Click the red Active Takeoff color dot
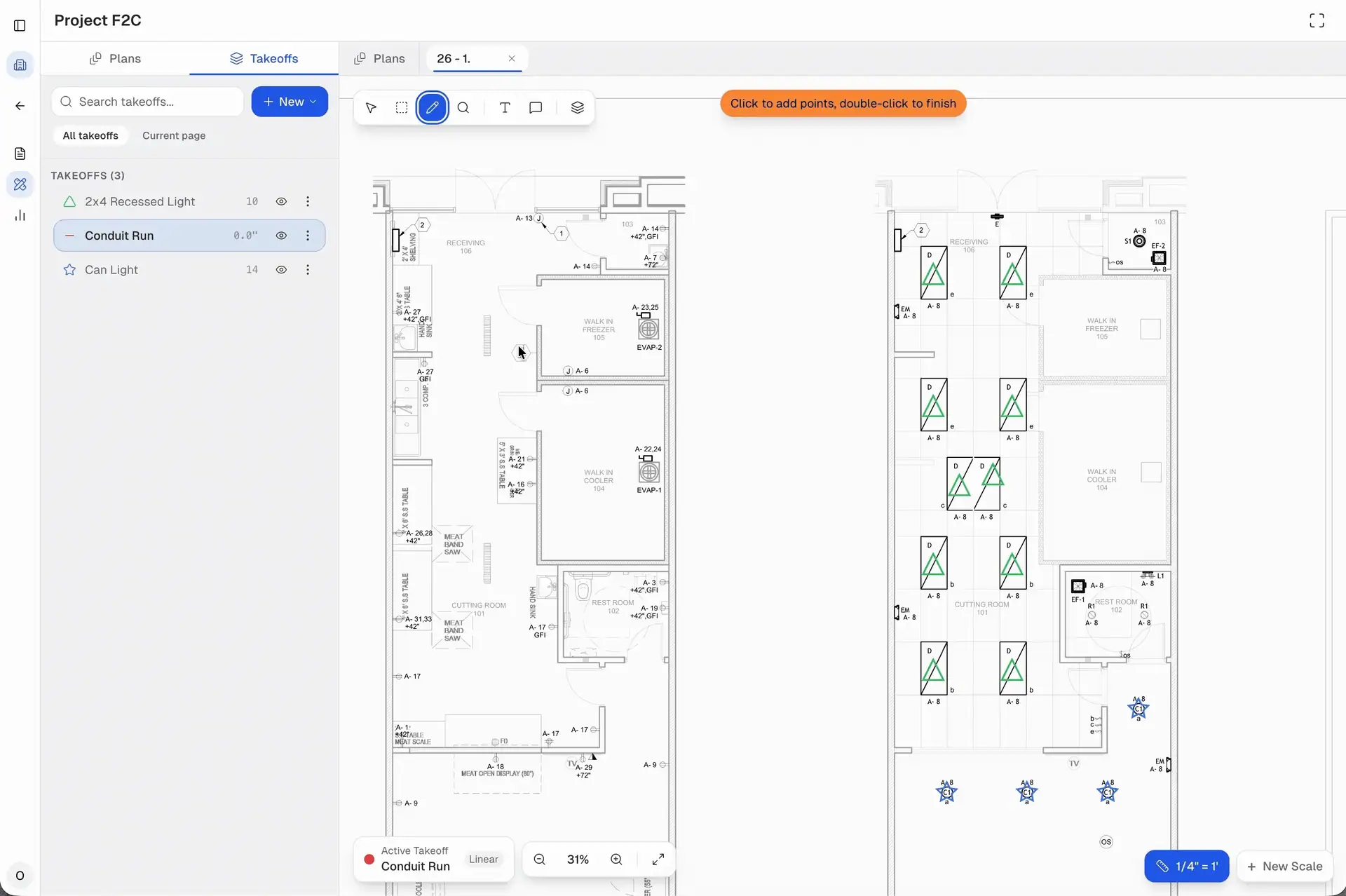 point(369,860)
